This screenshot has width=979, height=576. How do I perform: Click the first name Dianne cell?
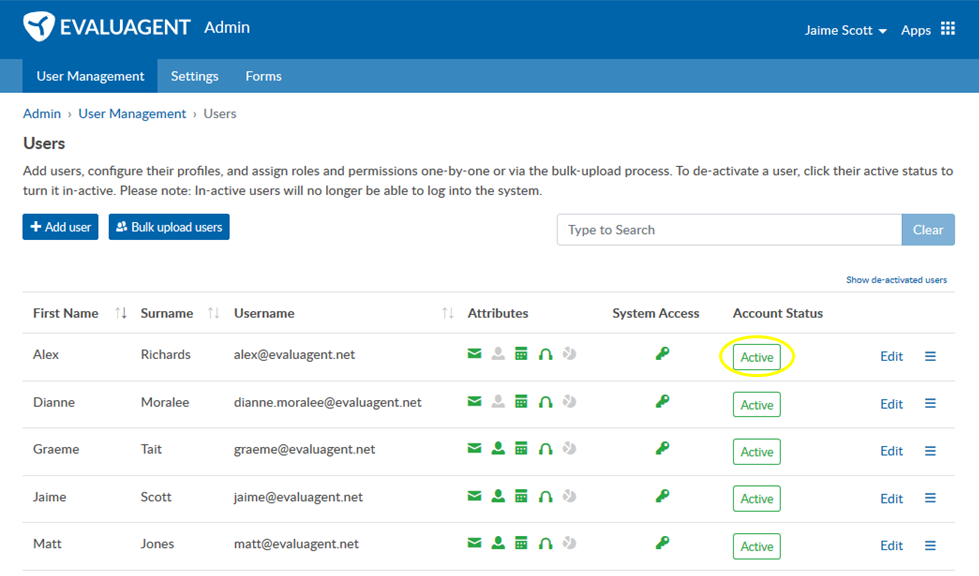pos(54,403)
